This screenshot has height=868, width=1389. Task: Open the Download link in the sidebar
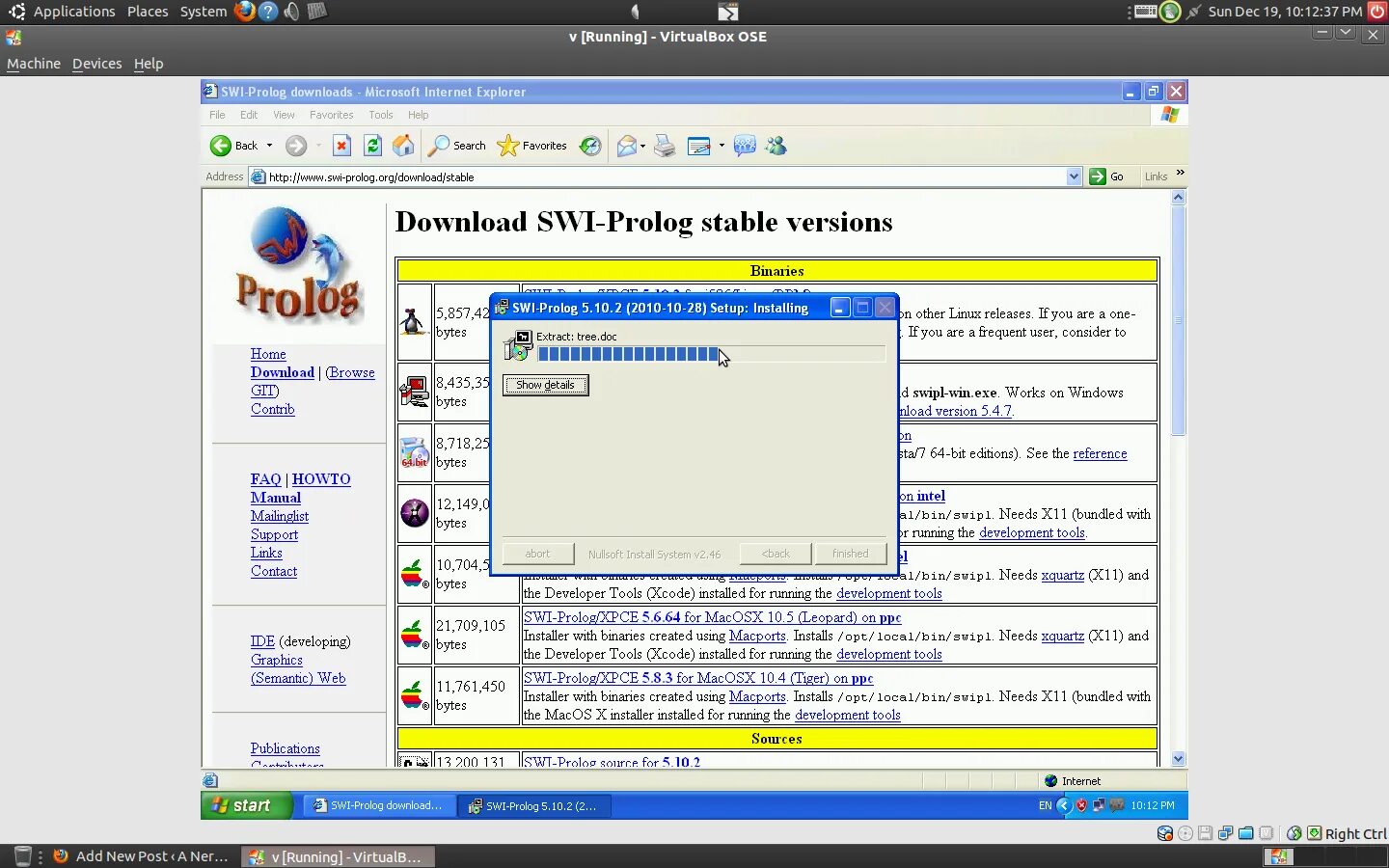[x=283, y=372]
